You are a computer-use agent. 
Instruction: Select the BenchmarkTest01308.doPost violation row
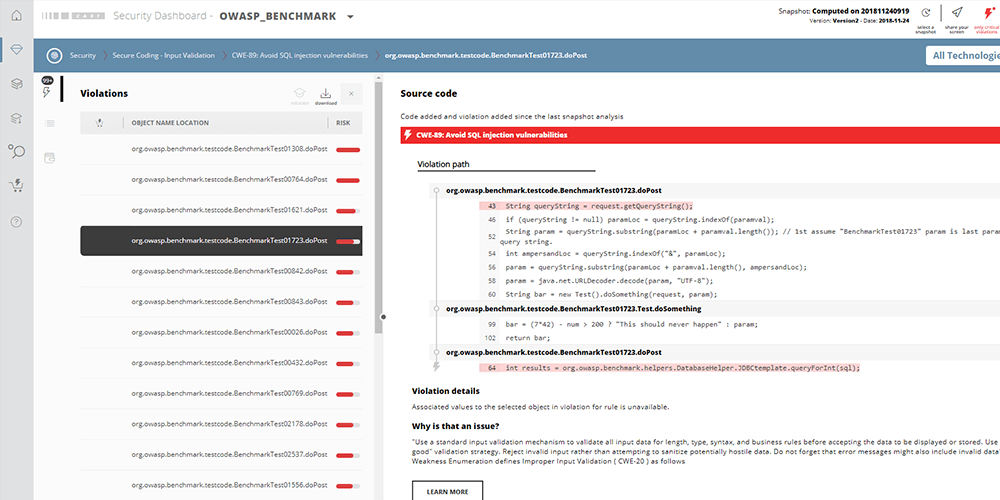pyautogui.click(x=221, y=150)
